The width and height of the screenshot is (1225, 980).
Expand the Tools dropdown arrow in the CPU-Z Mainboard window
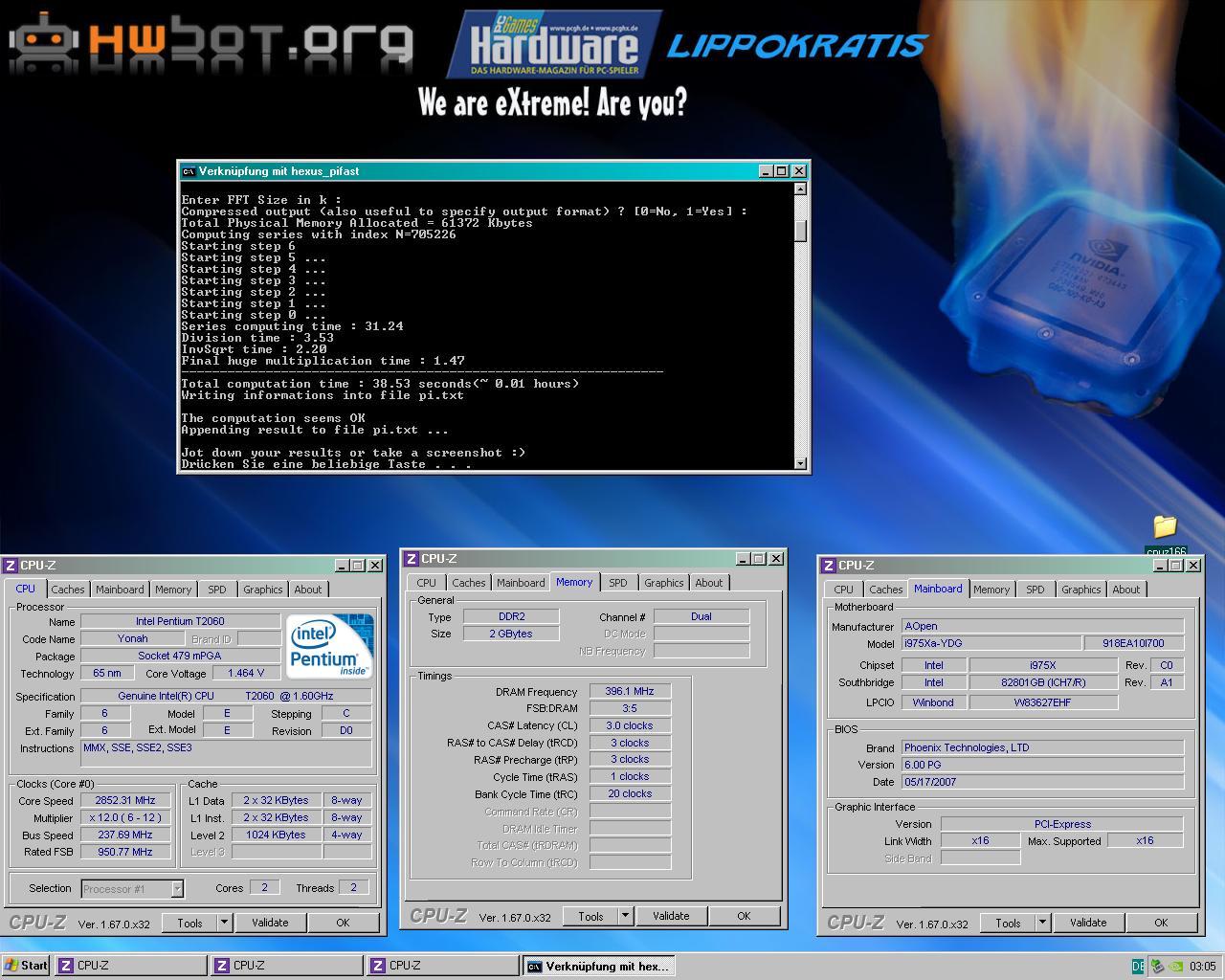[x=1043, y=923]
